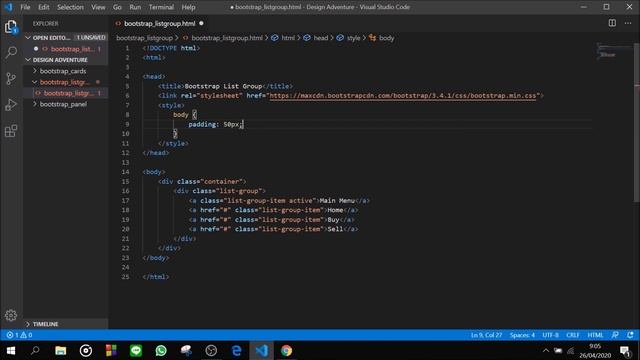Open the Search view in activity bar
Screen dimensions: 640x360
click(x=11, y=52)
